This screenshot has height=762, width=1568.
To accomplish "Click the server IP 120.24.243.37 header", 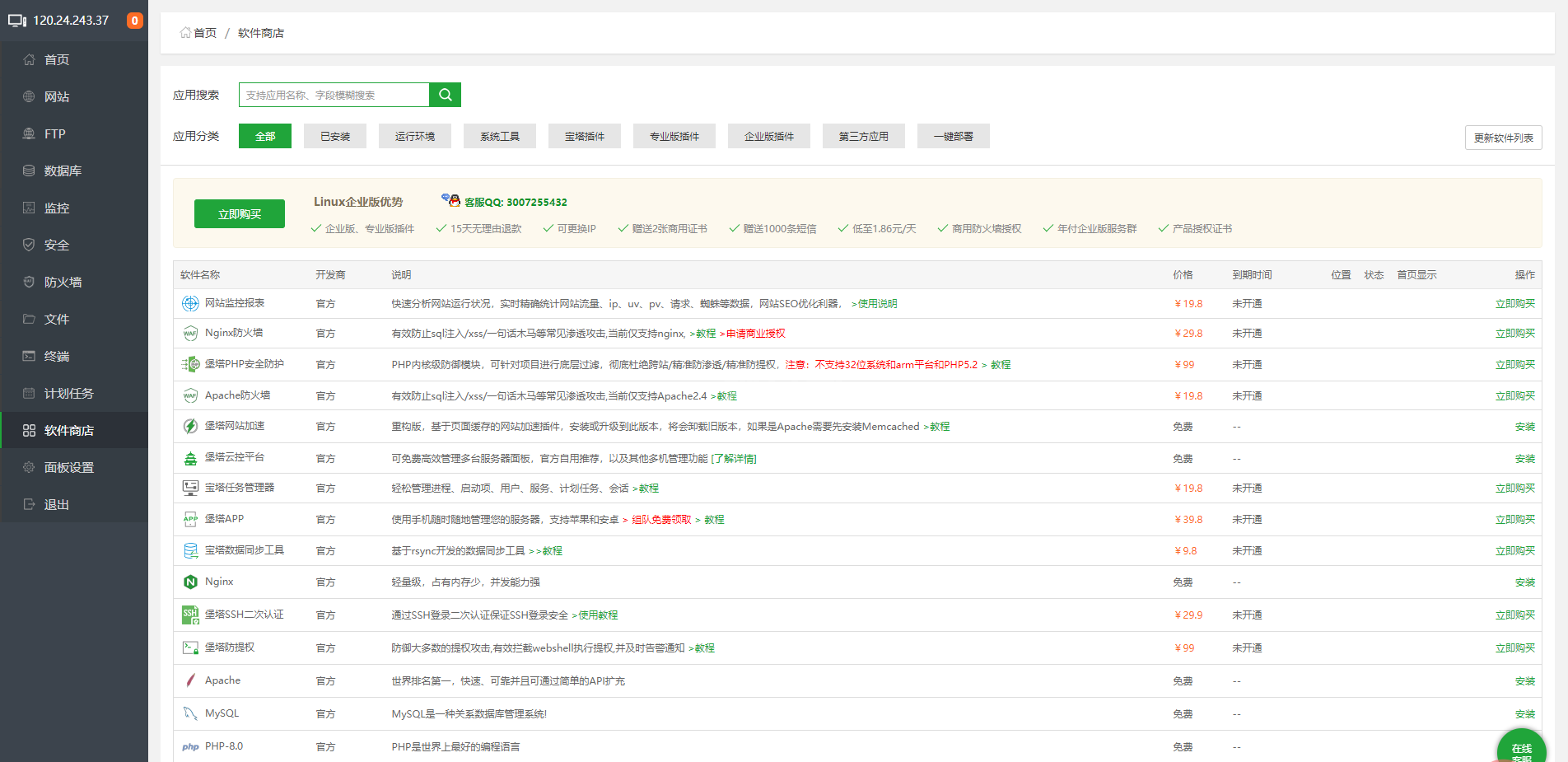I will [x=71, y=21].
